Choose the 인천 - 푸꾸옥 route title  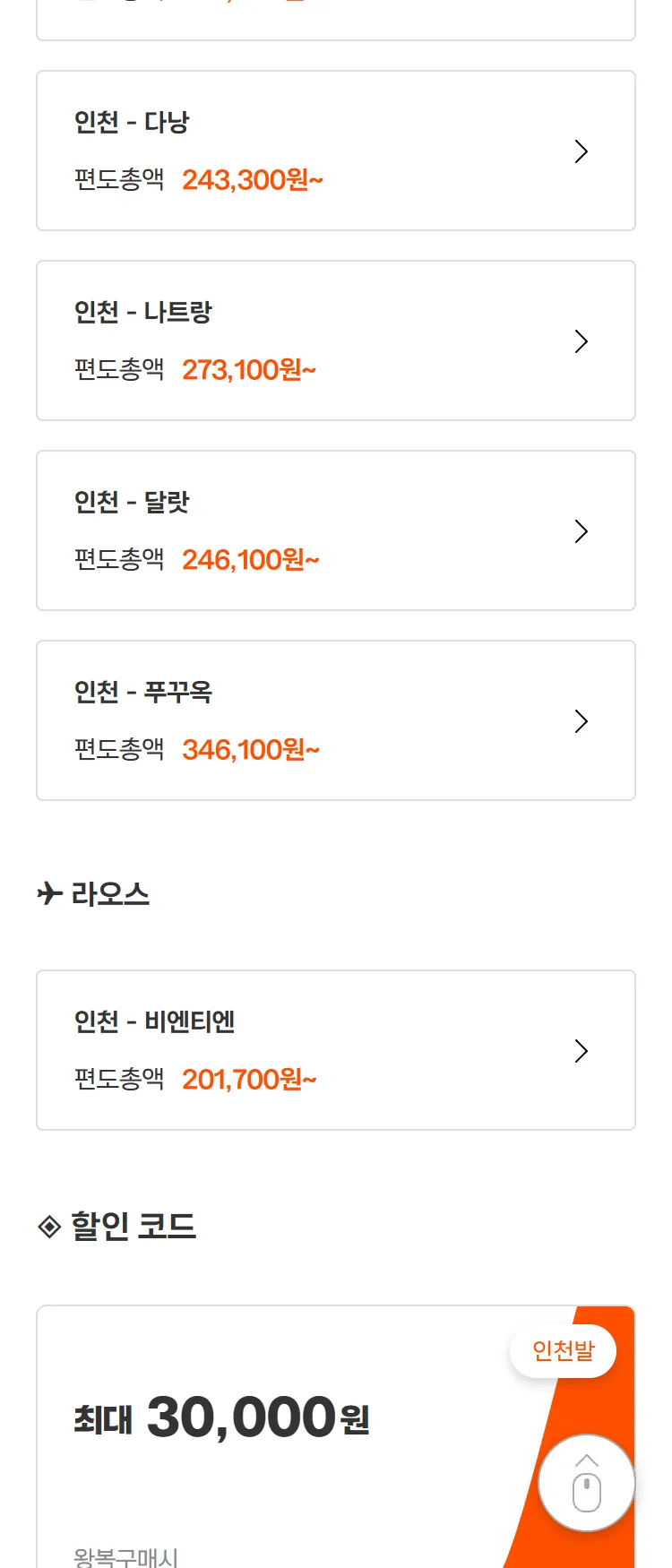point(143,692)
